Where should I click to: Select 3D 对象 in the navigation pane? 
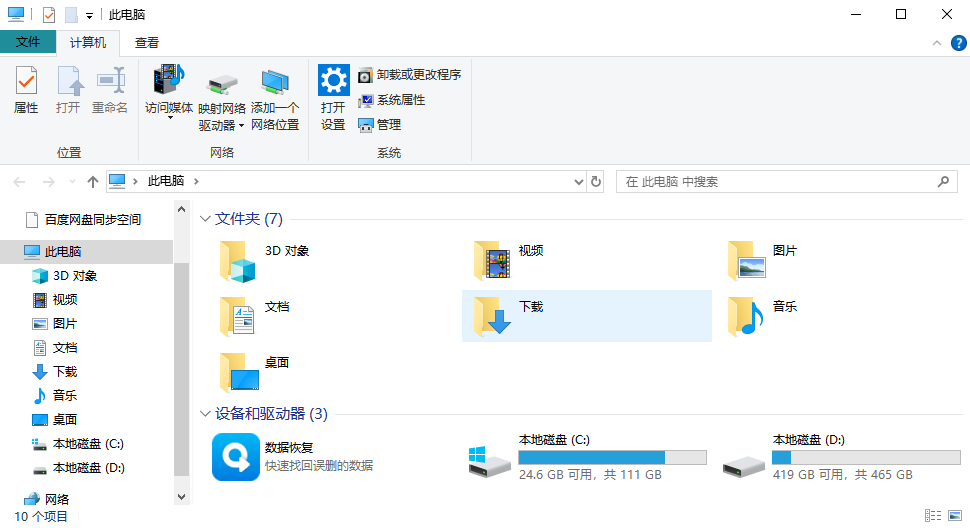click(x=75, y=276)
